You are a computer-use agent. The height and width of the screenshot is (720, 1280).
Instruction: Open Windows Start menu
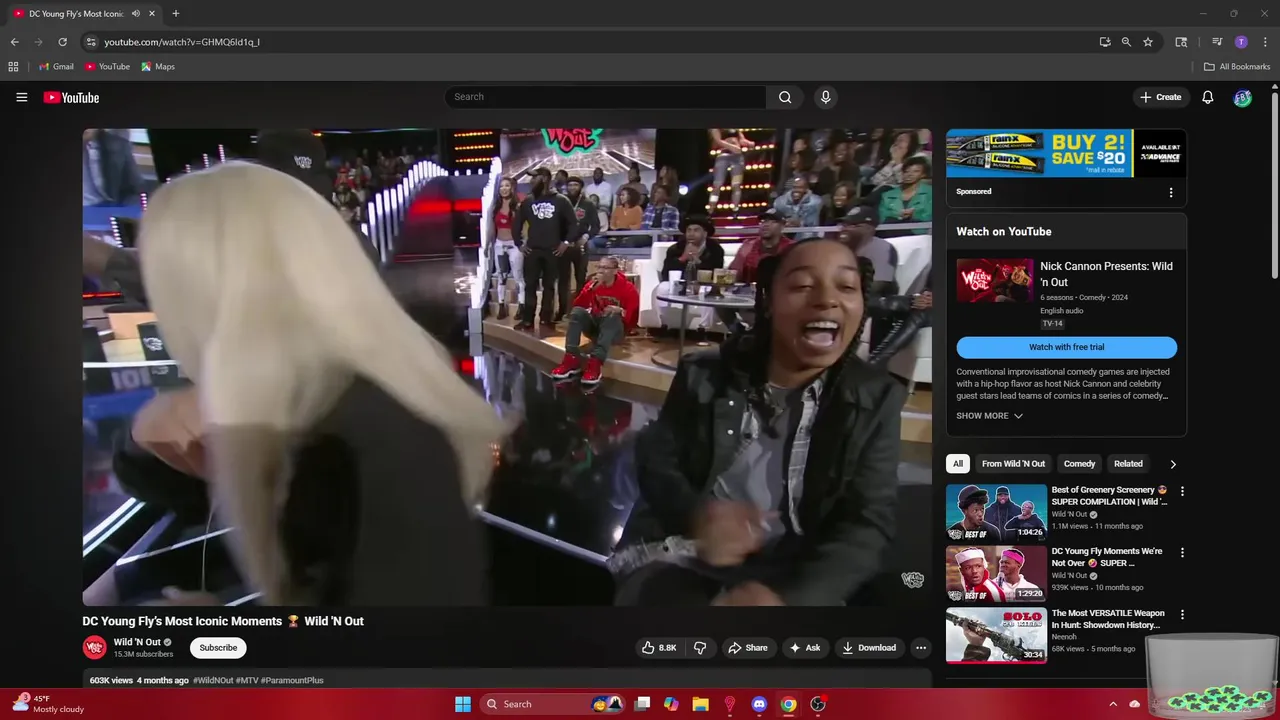[463, 704]
